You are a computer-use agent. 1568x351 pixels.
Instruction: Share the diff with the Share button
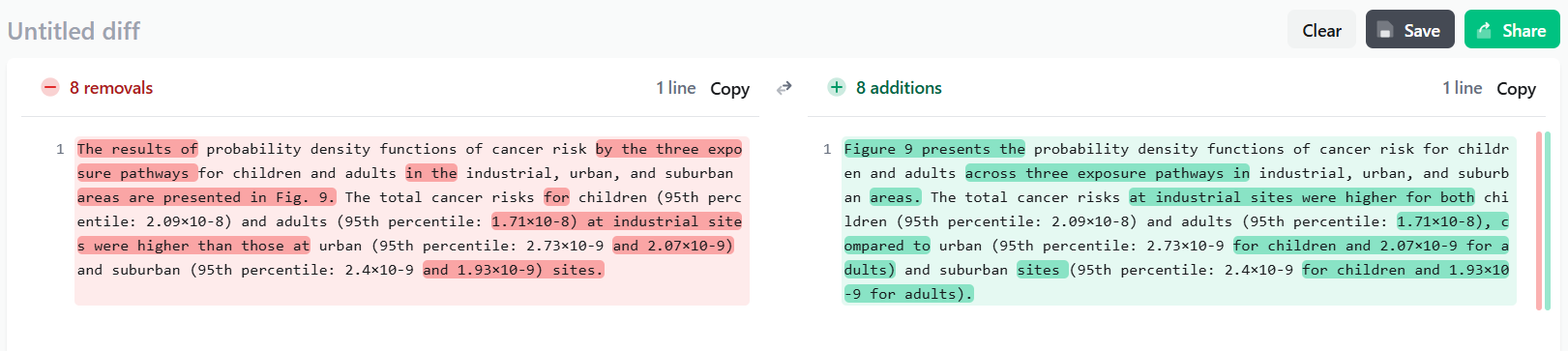point(1512,30)
